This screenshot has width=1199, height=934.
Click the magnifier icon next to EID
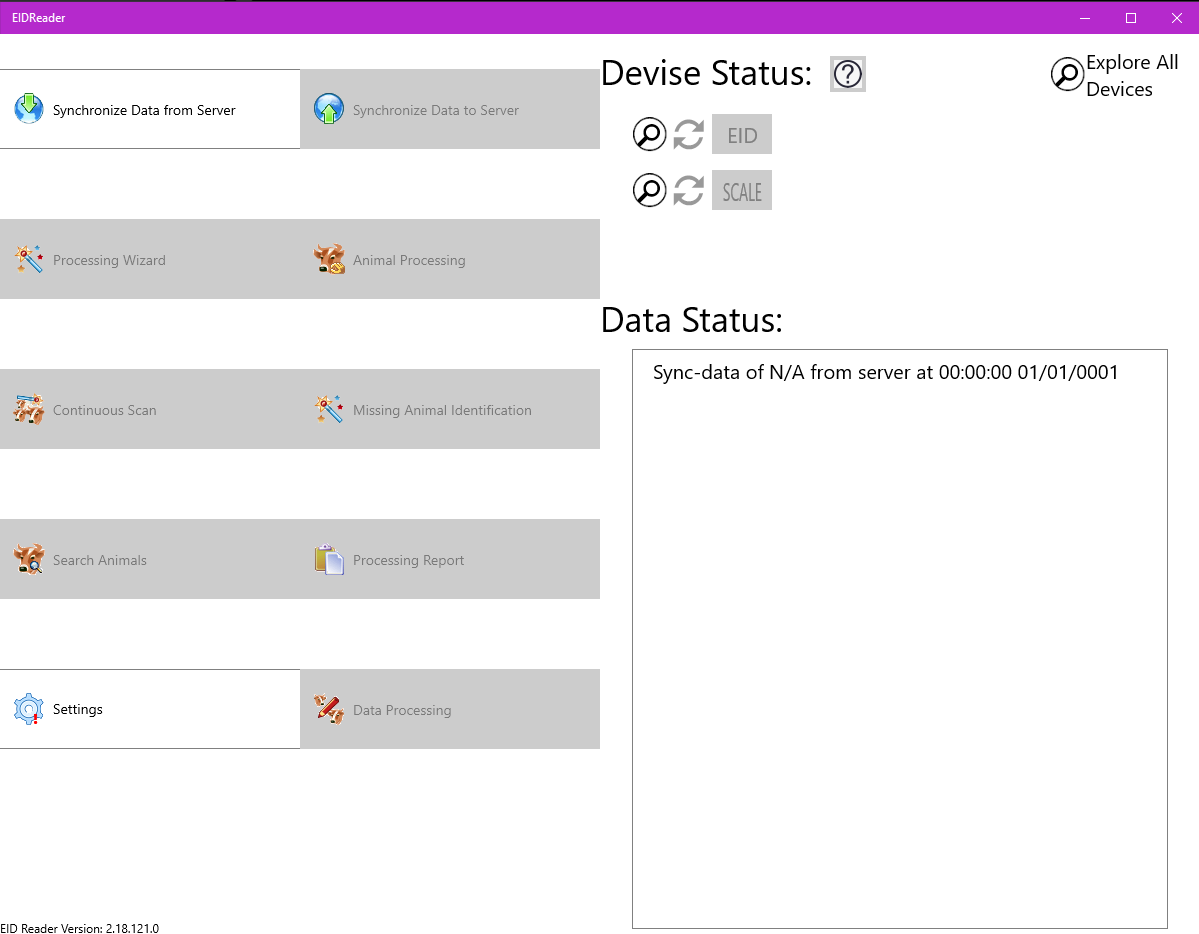650,134
